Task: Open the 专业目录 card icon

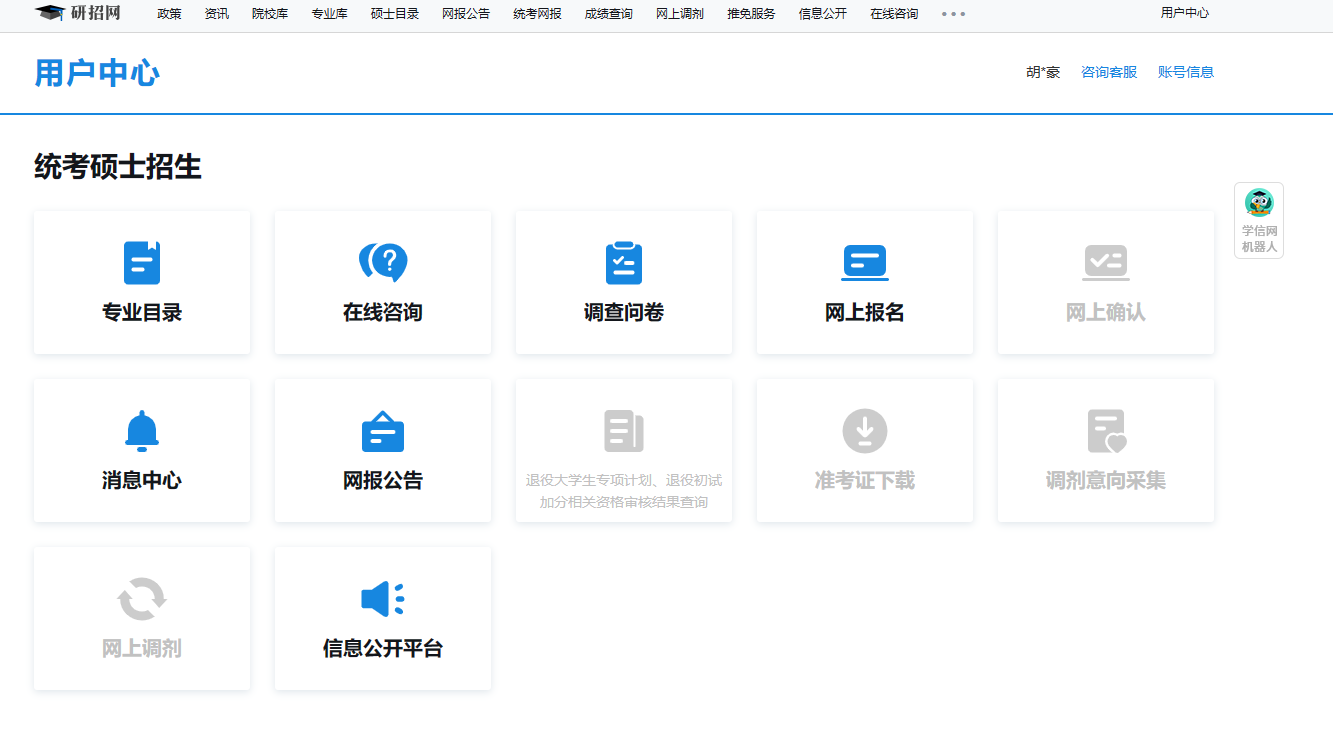Action: click(x=141, y=262)
